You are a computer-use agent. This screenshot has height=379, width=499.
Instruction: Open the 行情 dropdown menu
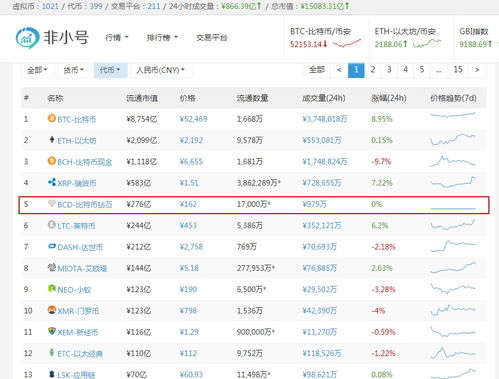(117, 37)
